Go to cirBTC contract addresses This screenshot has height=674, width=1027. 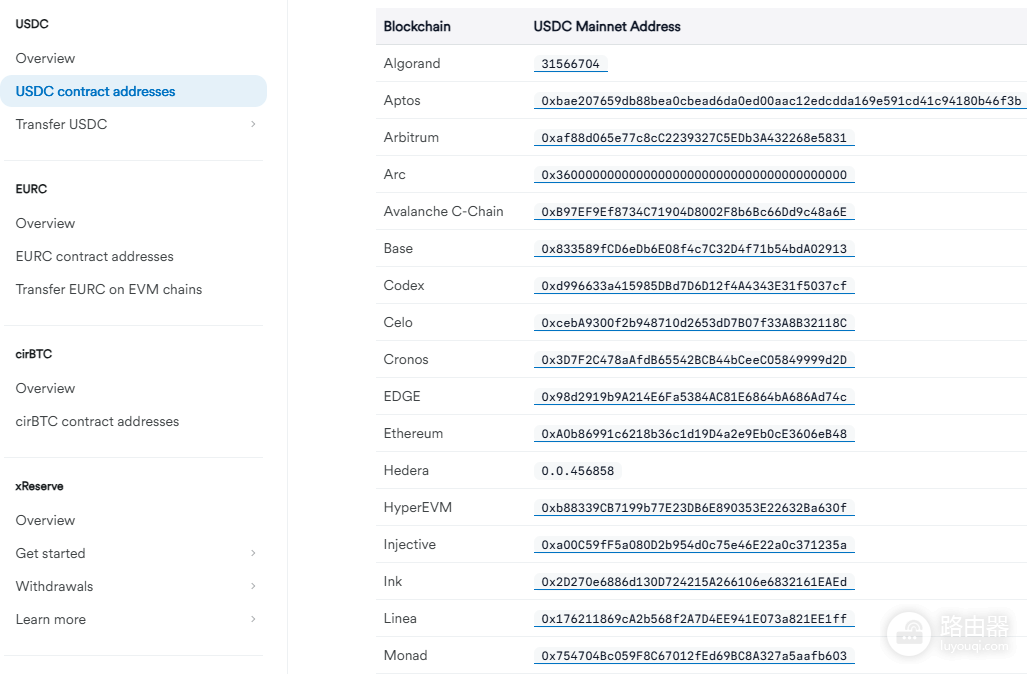tap(97, 421)
